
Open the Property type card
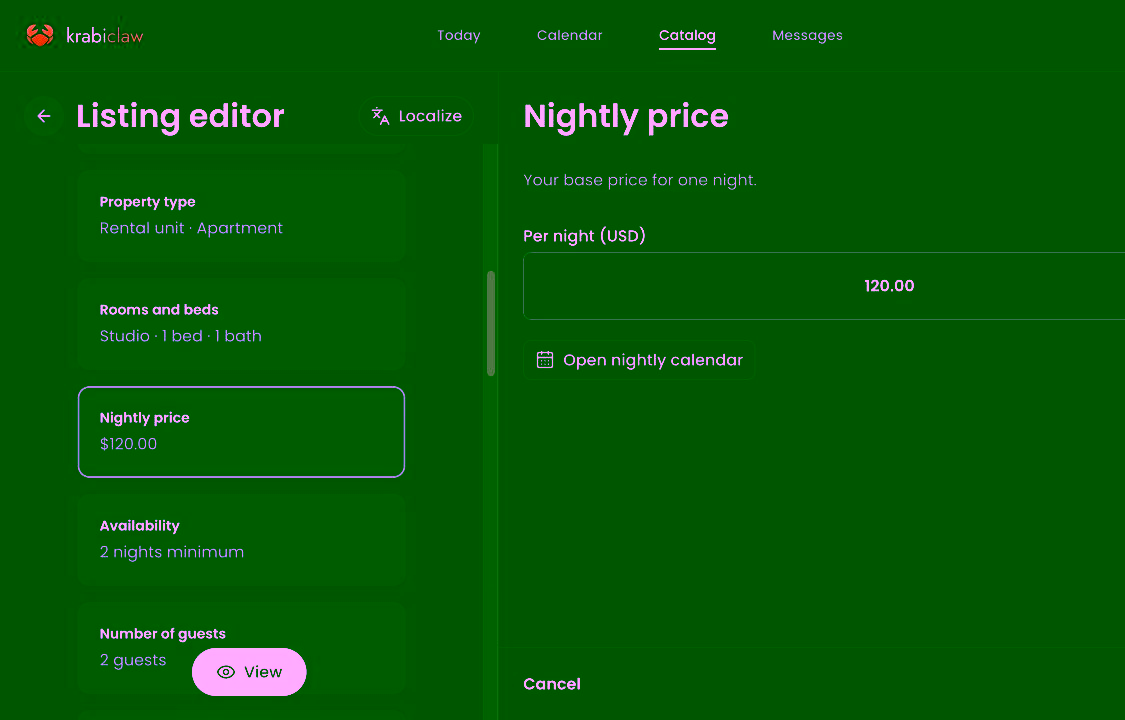(242, 216)
